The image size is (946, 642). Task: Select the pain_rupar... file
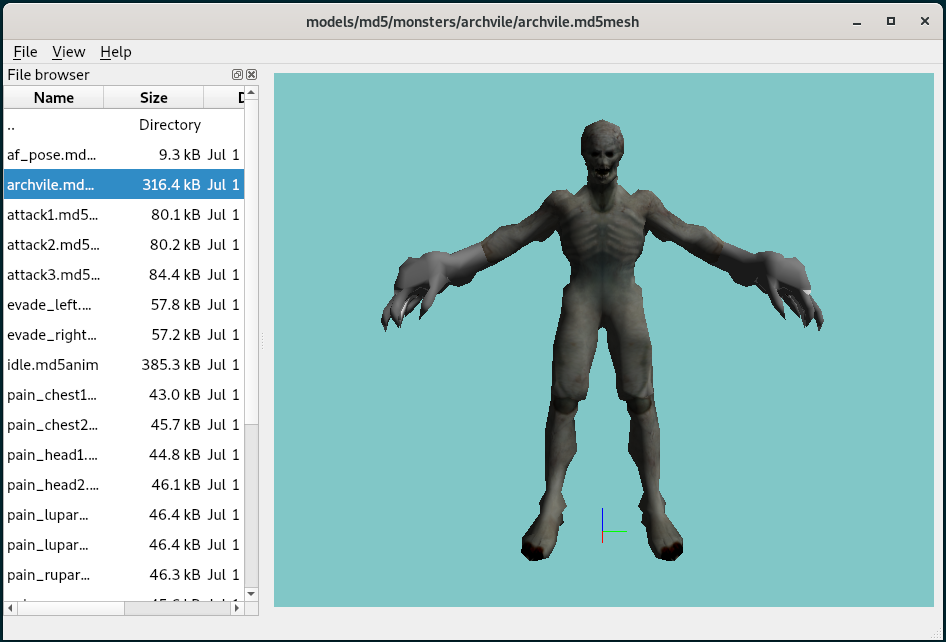tap(124, 575)
